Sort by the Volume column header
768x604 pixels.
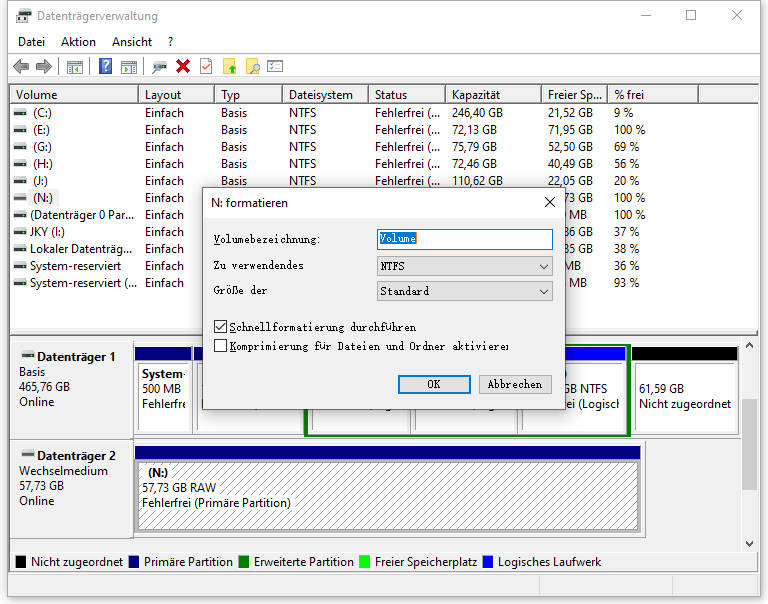point(74,95)
